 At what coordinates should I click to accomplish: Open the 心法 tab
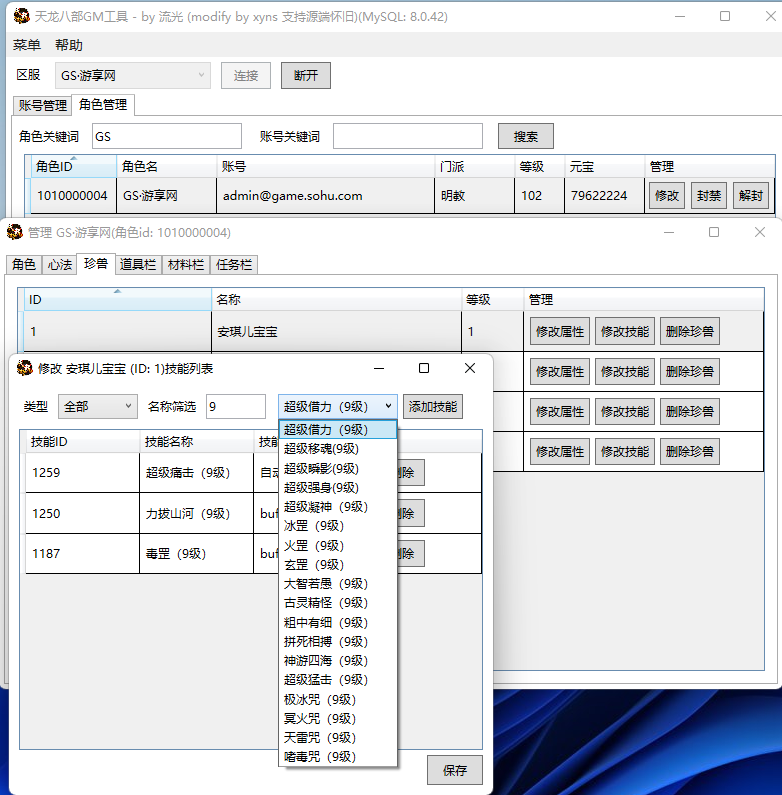click(59, 265)
